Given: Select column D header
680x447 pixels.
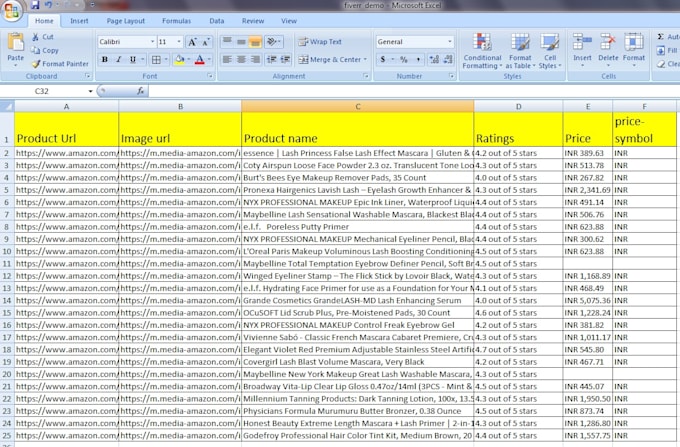Looking at the screenshot, I should (x=518, y=107).
